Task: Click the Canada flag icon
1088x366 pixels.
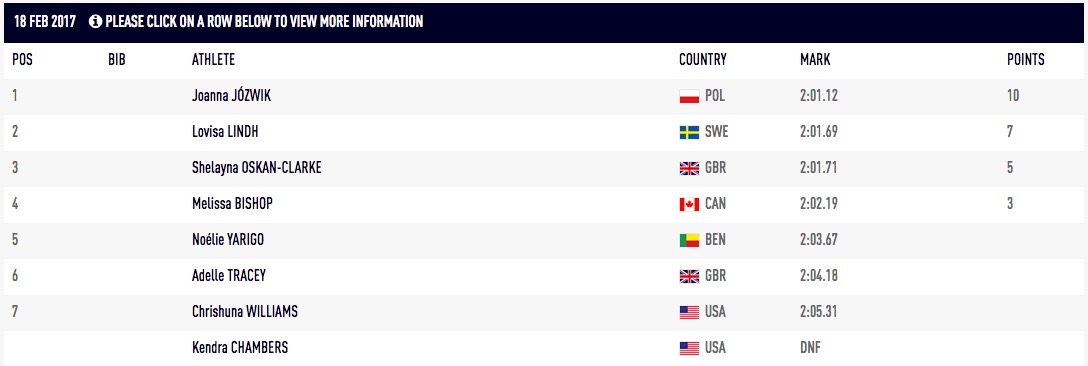Action: coord(689,204)
